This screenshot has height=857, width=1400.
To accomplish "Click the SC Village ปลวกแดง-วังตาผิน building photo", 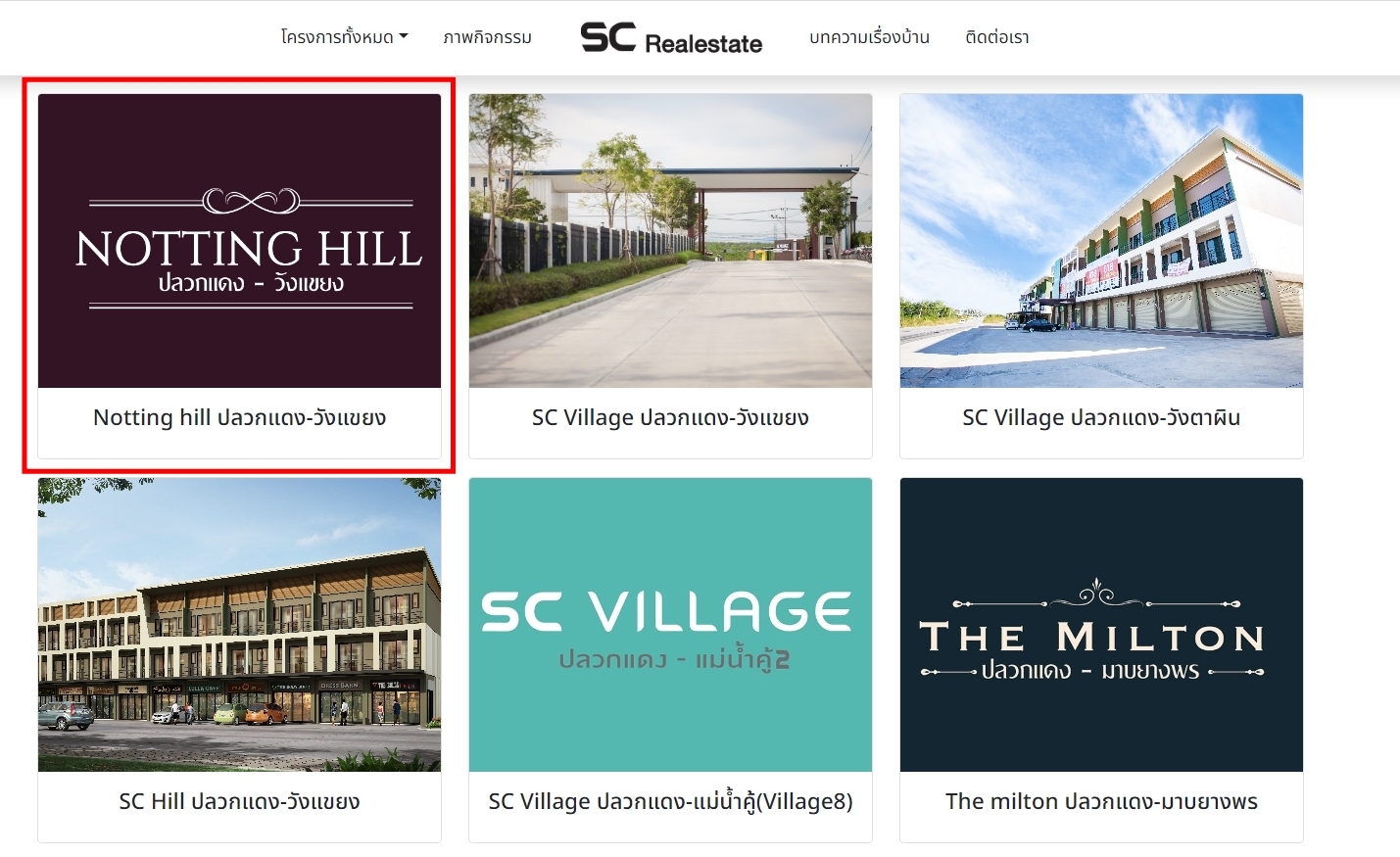I will (1101, 241).
